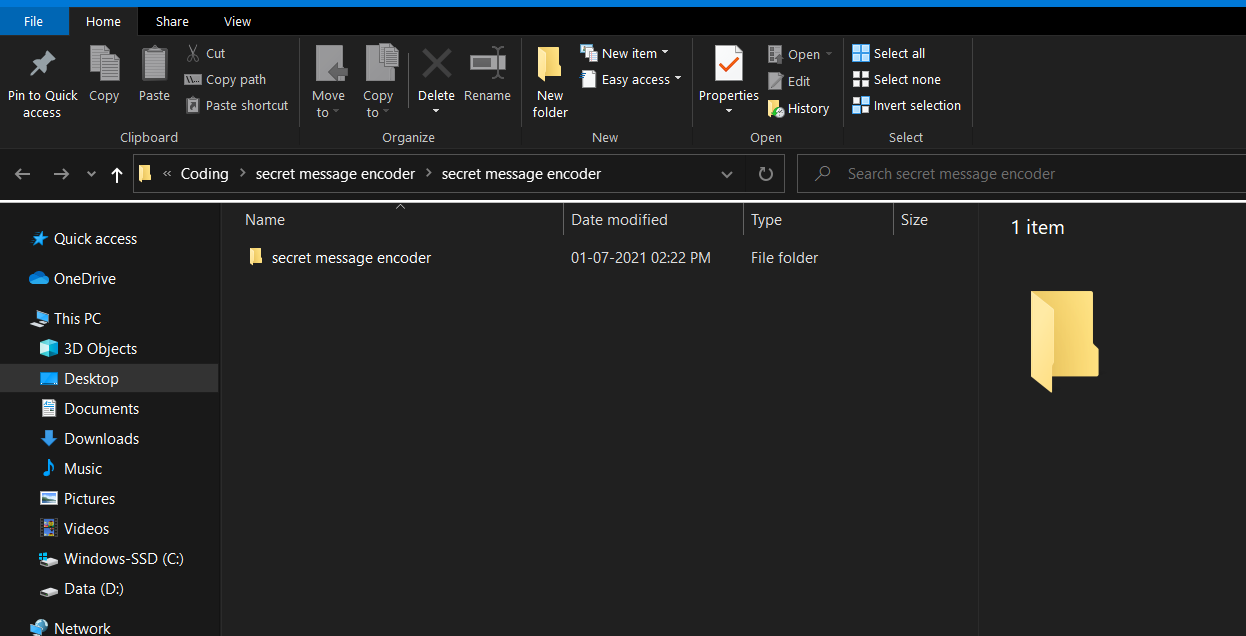
Task: Click the Paste clipboard icon
Action: pyautogui.click(x=154, y=65)
